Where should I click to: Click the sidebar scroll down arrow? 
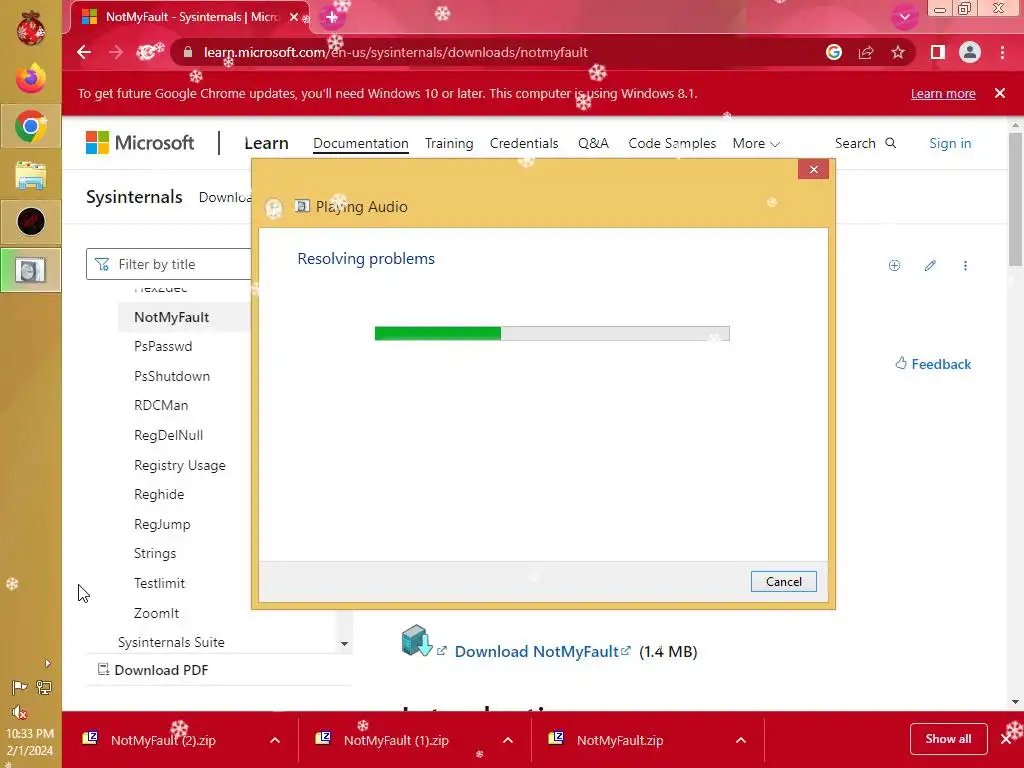click(344, 643)
